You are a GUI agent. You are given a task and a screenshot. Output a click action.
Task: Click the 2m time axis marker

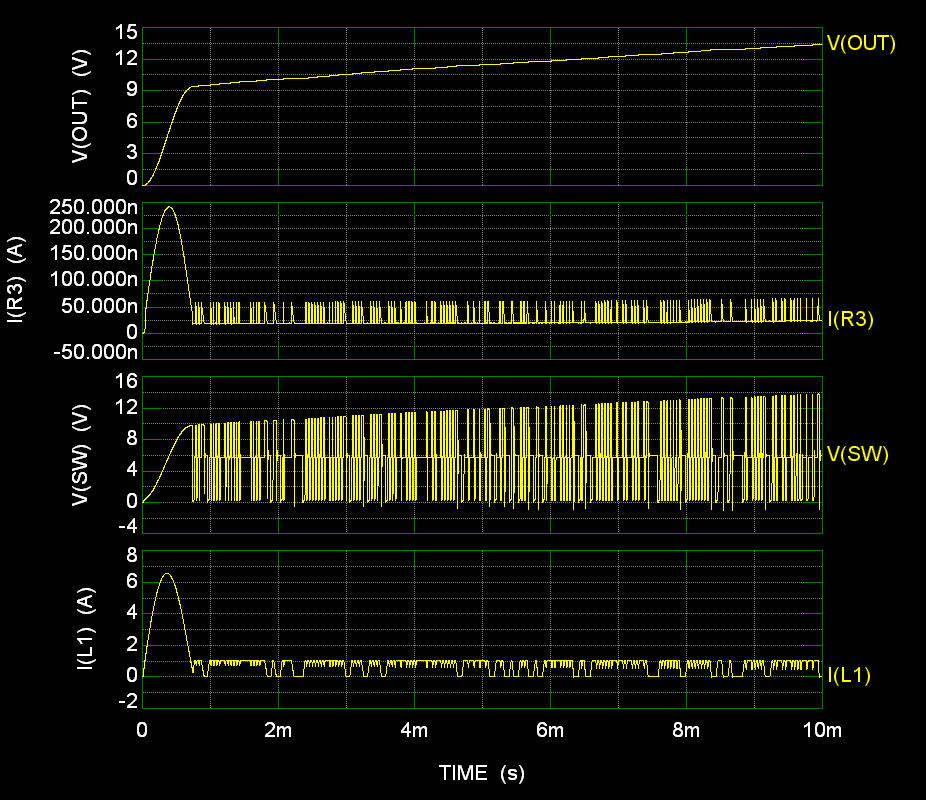[279, 732]
